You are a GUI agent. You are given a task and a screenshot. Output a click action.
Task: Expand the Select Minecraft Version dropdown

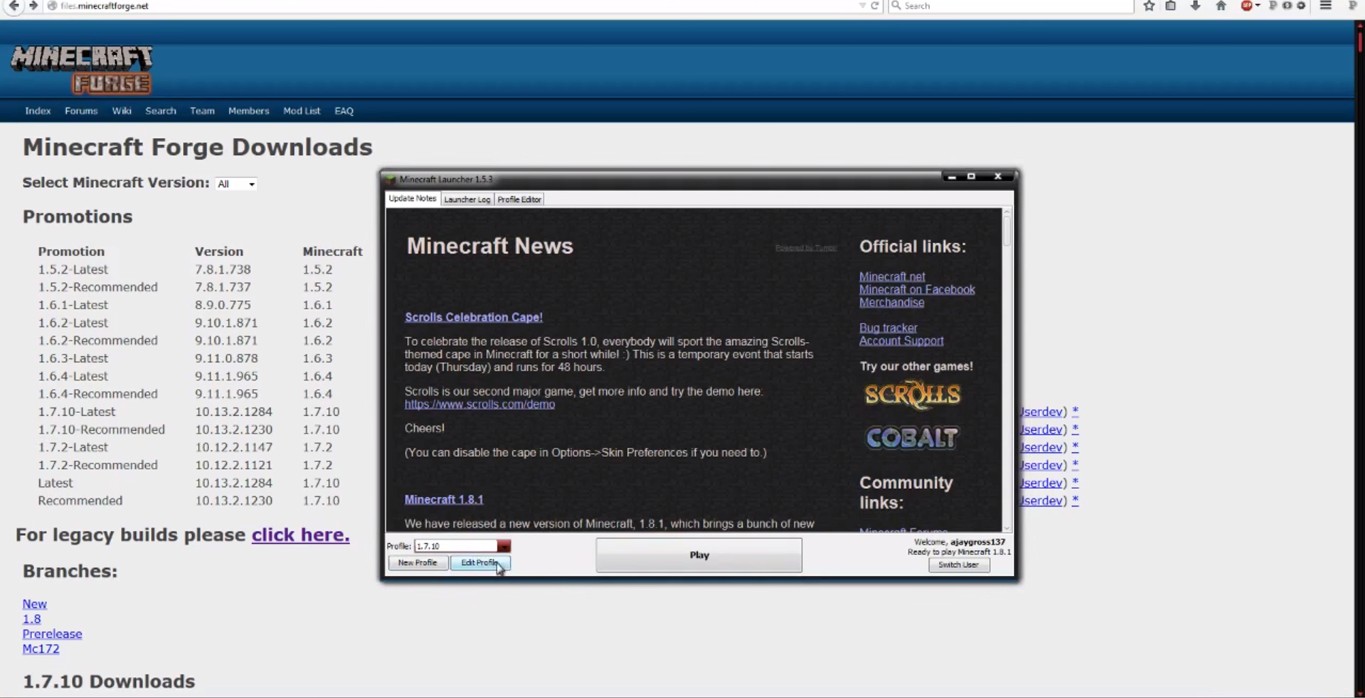point(236,184)
